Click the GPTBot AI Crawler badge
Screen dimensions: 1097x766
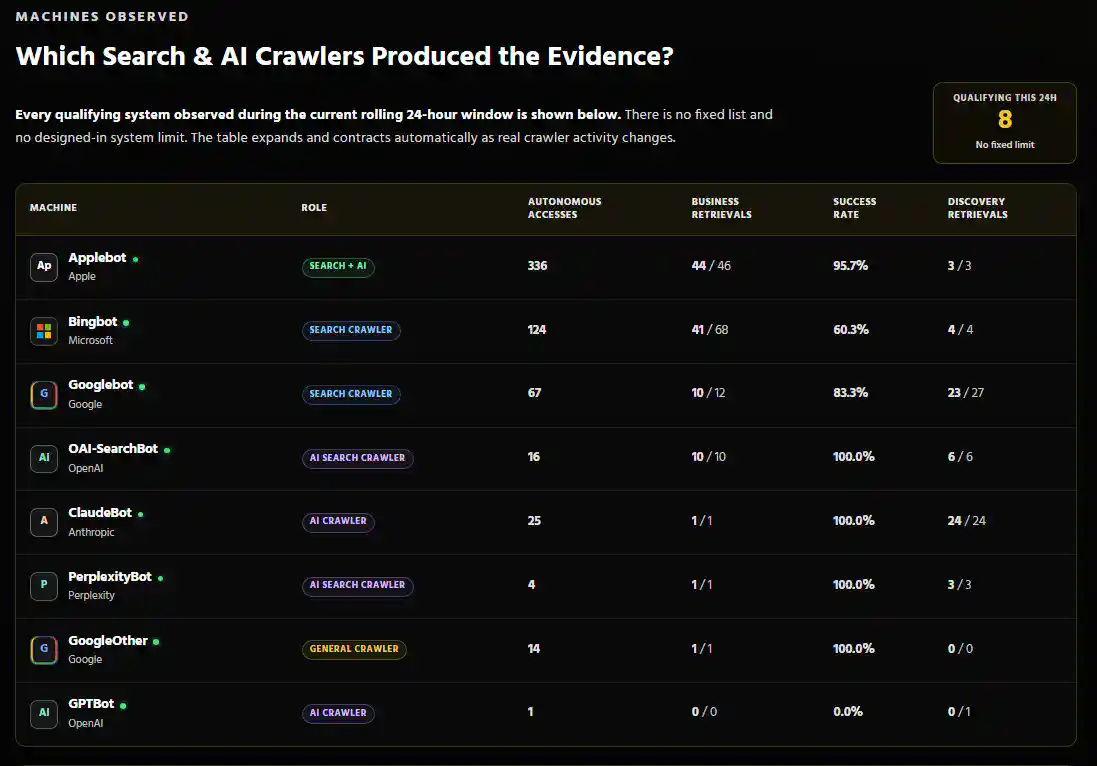(338, 713)
